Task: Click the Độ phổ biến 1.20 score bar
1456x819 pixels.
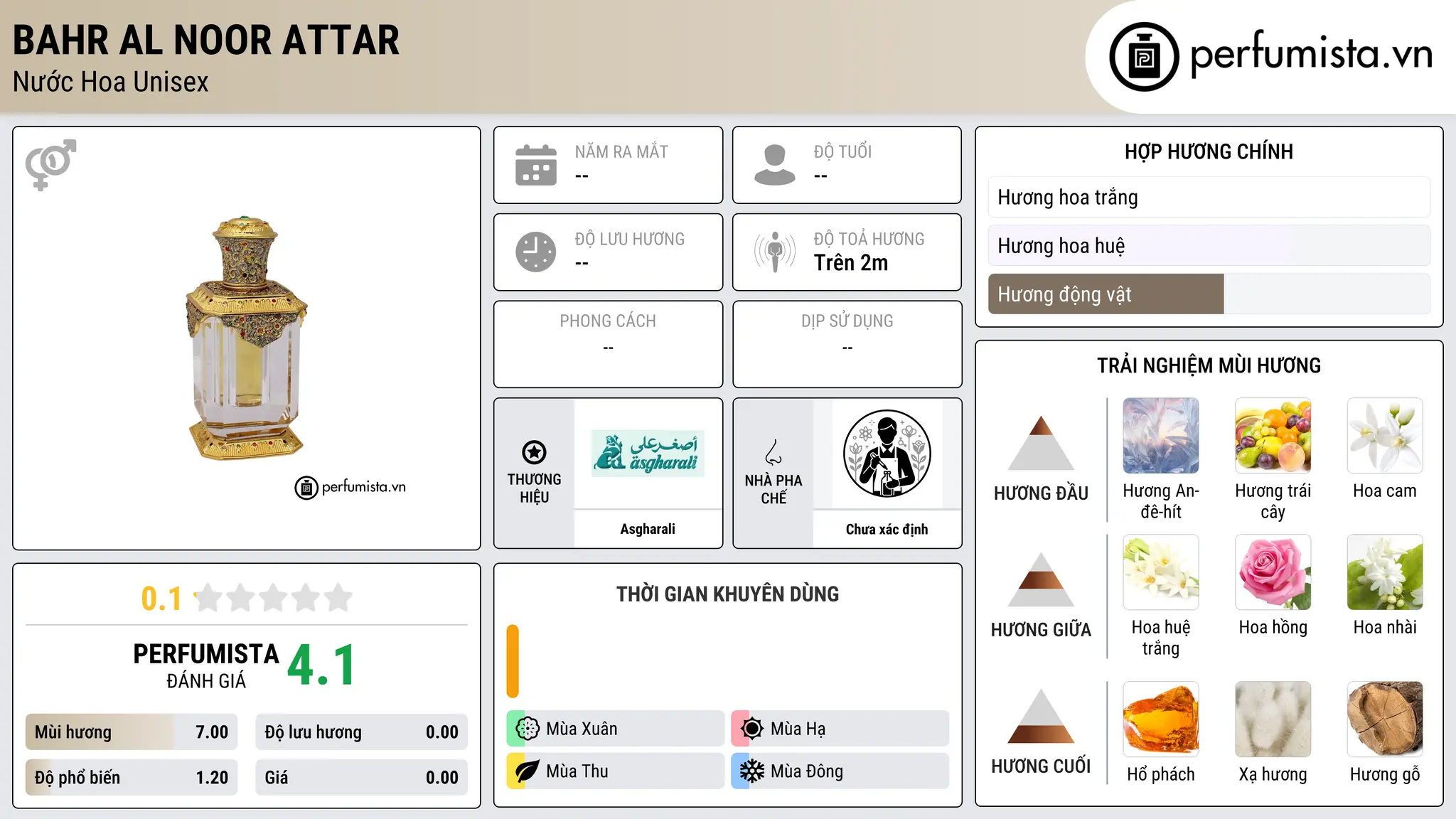Action: 132,777
